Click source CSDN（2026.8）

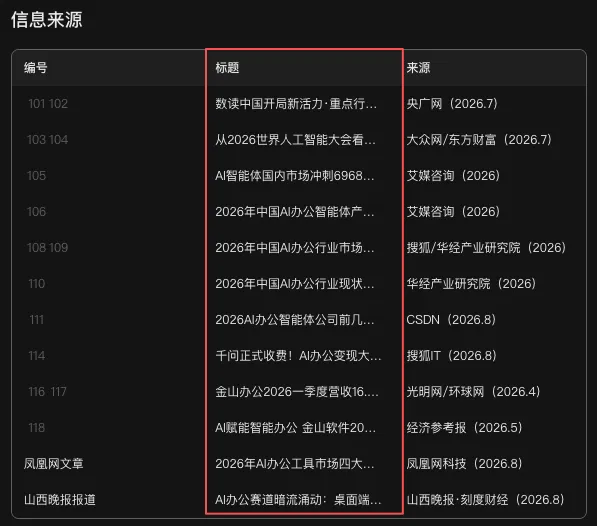[451, 320]
